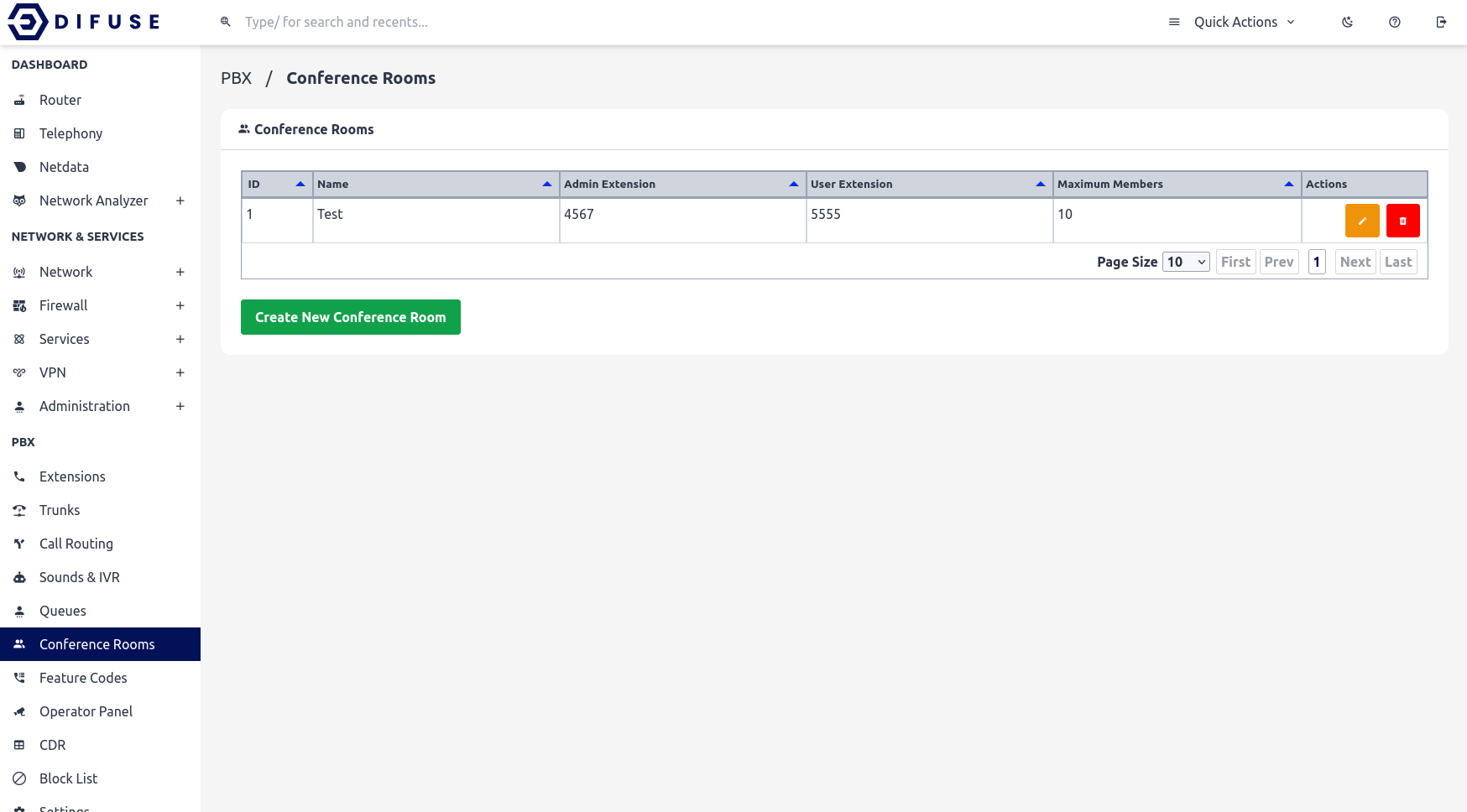Click the Queues sidebar icon
Screen dimensions: 1467x812
pos(19,611)
